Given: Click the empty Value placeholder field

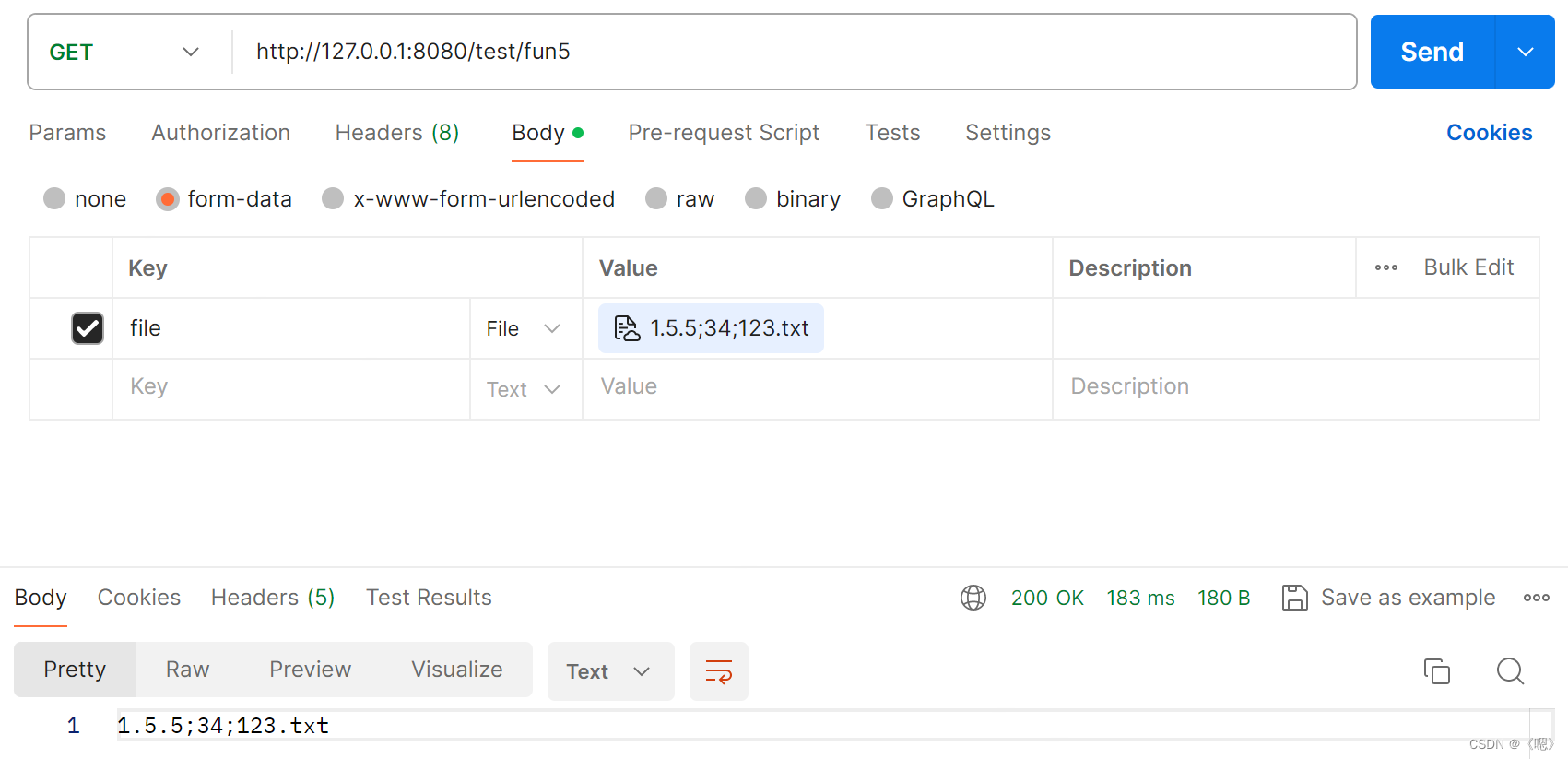Looking at the screenshot, I should 817,387.
